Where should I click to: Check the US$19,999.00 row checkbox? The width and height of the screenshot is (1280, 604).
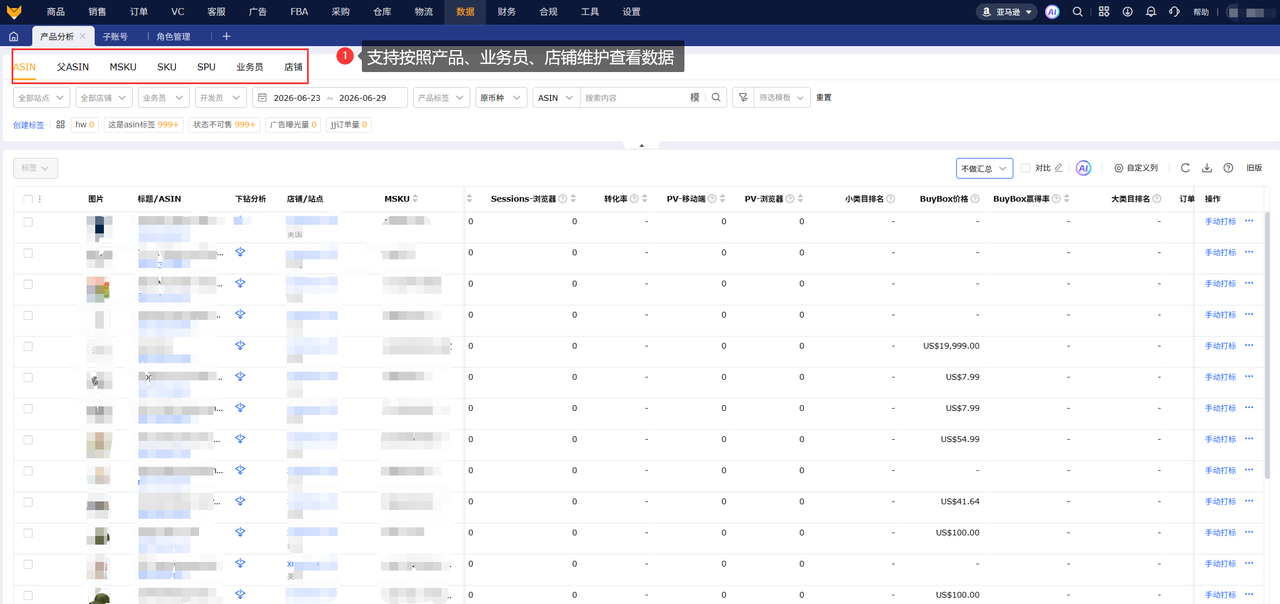(28, 346)
